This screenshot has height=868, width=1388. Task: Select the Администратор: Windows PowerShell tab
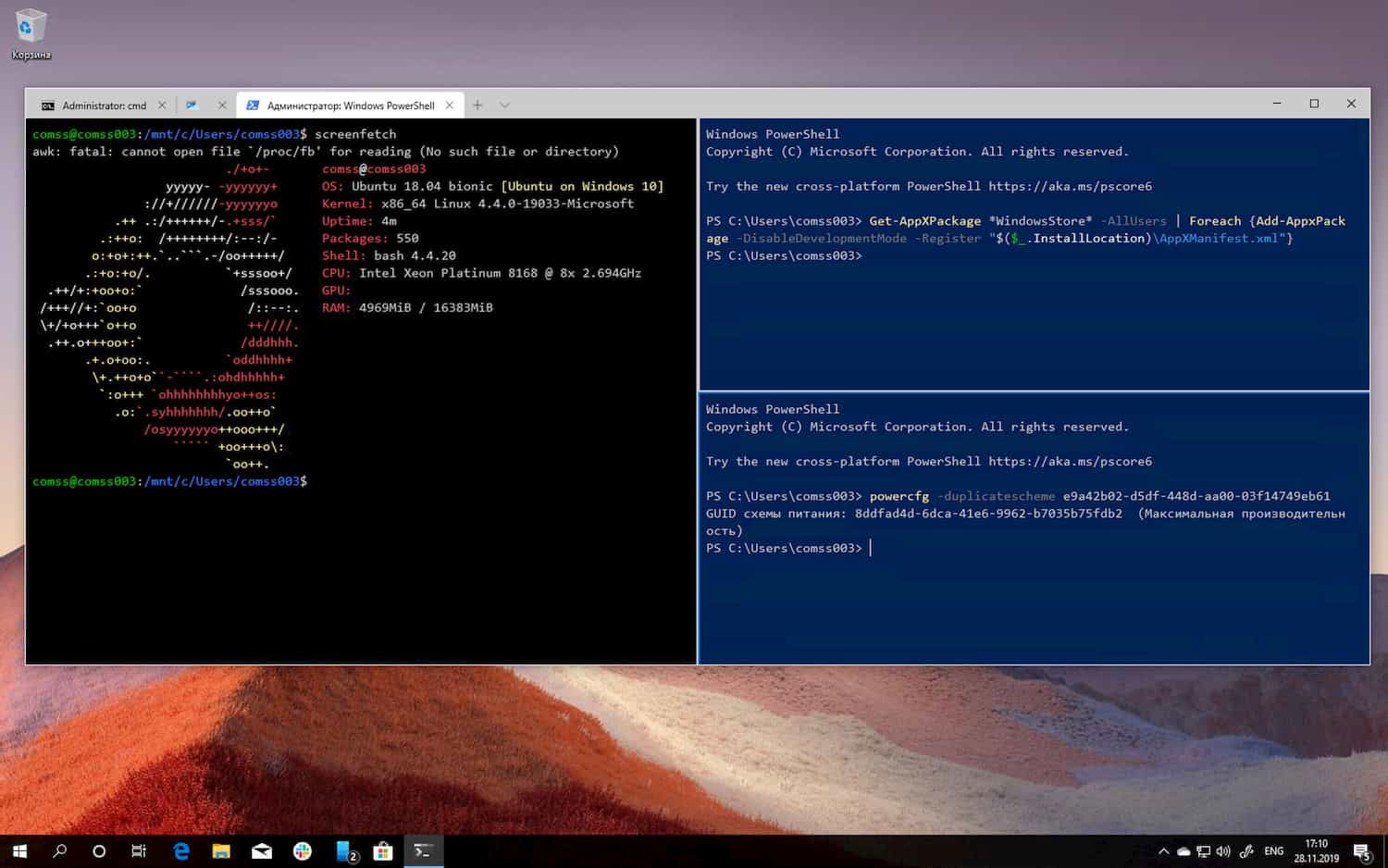pyautogui.click(x=349, y=105)
